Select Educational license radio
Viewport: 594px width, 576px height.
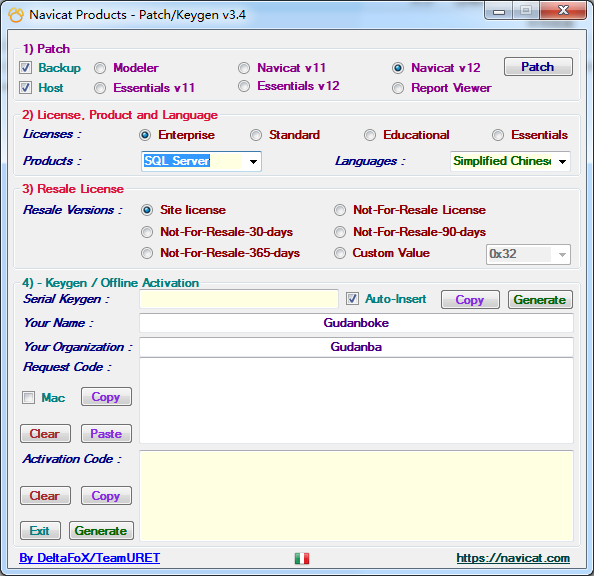[370, 135]
